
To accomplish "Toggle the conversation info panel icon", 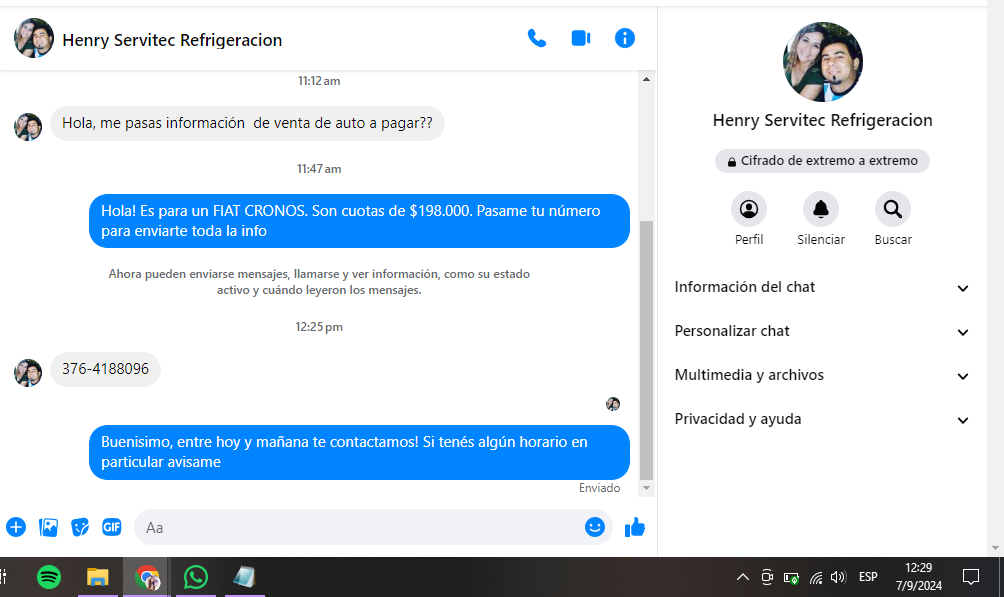I will [625, 39].
